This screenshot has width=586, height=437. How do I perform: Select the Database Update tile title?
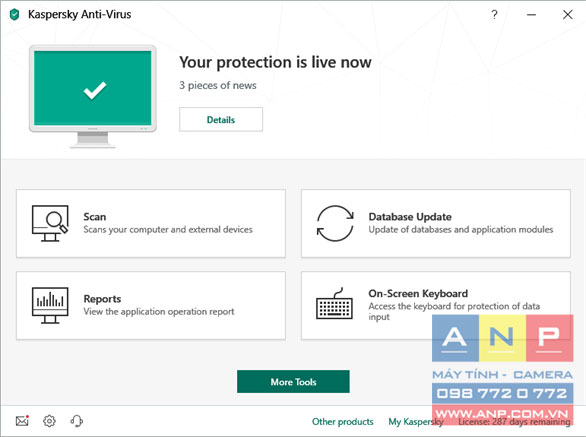point(410,217)
